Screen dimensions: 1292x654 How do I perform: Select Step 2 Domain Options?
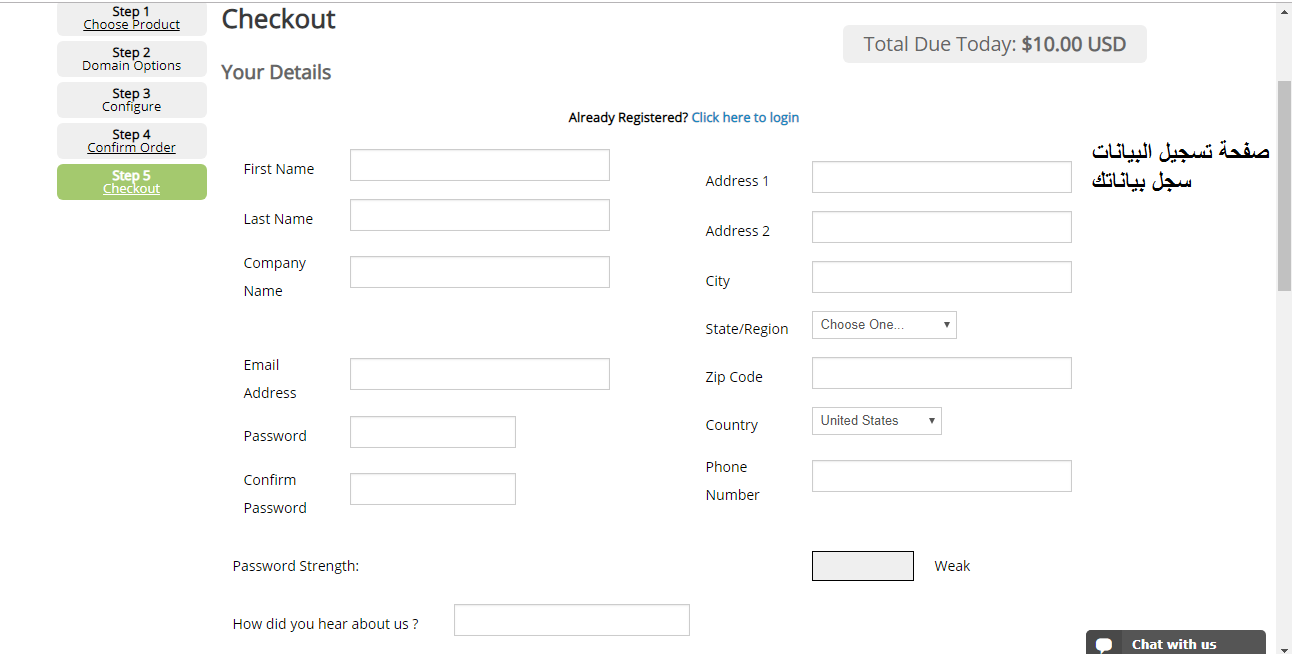tap(132, 59)
